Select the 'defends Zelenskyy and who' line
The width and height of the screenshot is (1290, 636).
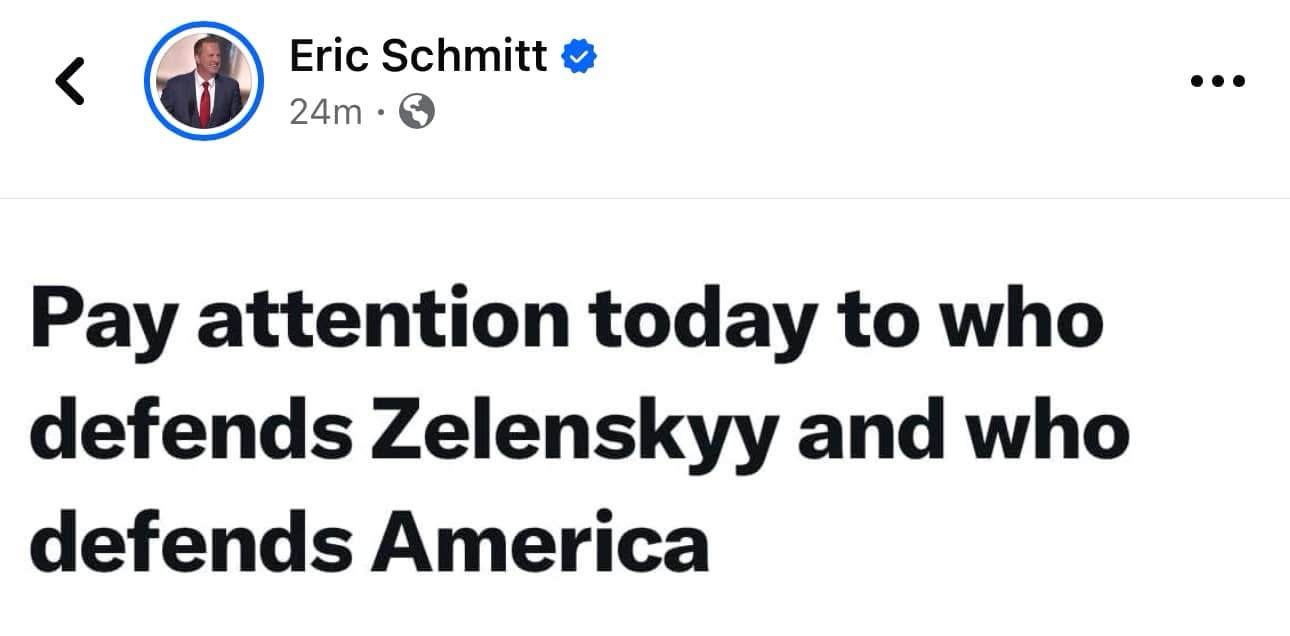pos(580,433)
